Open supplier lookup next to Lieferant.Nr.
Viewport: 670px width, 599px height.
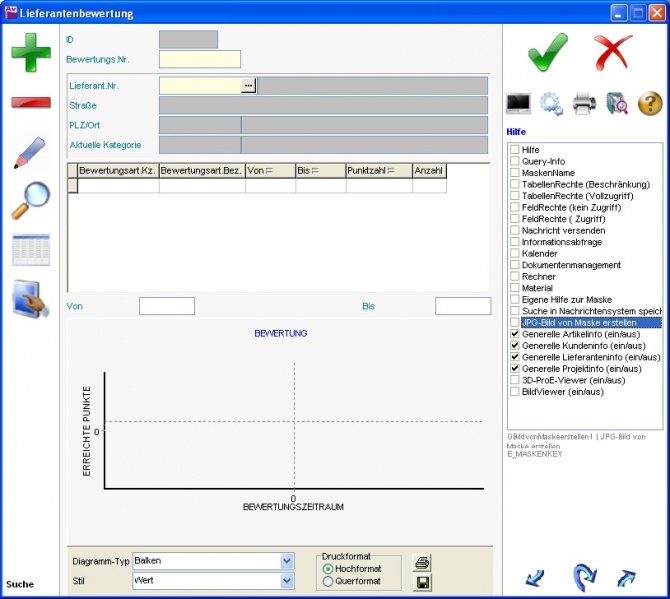249,86
